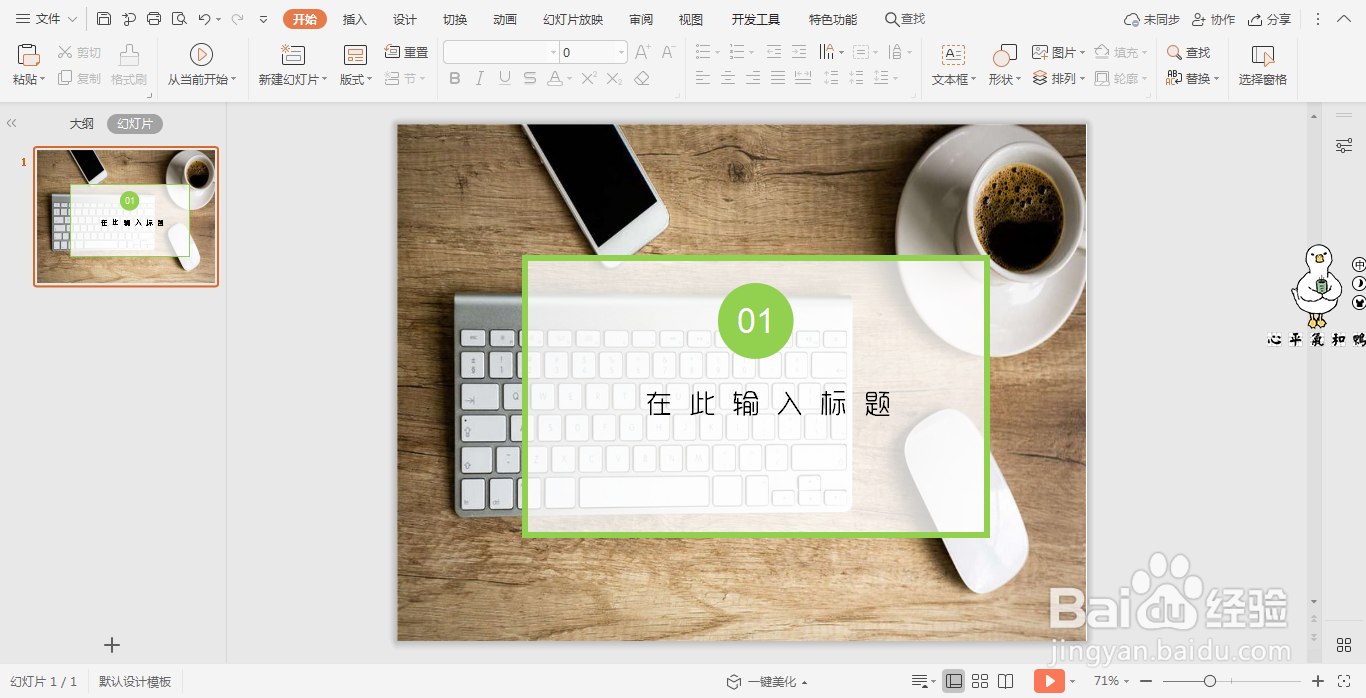Screen dimensions: 1366x698
Task: Switch to slide sorter view
Action: point(980,681)
